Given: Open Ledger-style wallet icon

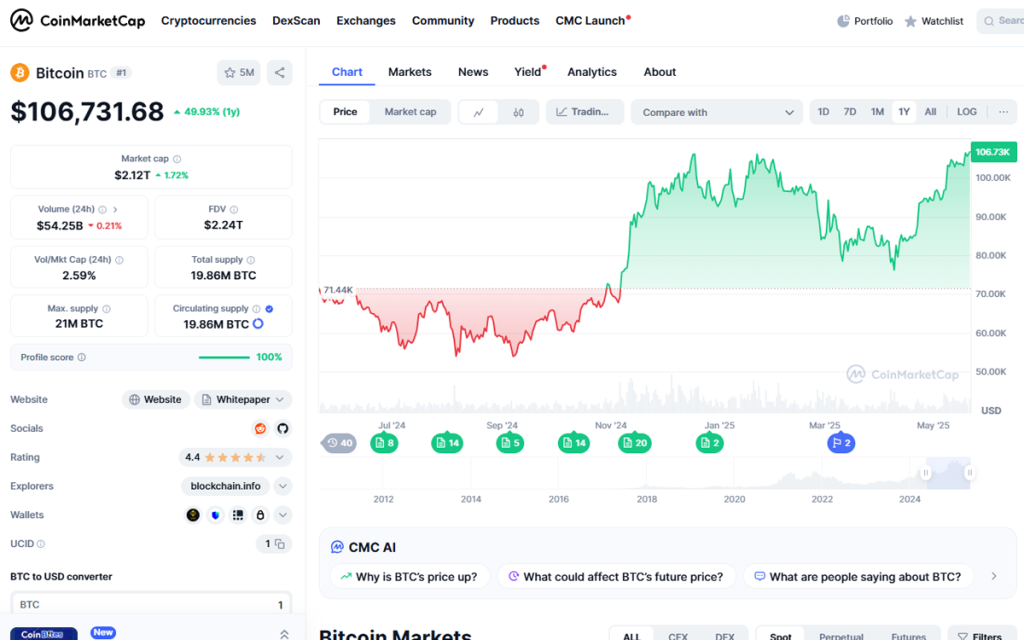Looking at the screenshot, I should [238, 515].
